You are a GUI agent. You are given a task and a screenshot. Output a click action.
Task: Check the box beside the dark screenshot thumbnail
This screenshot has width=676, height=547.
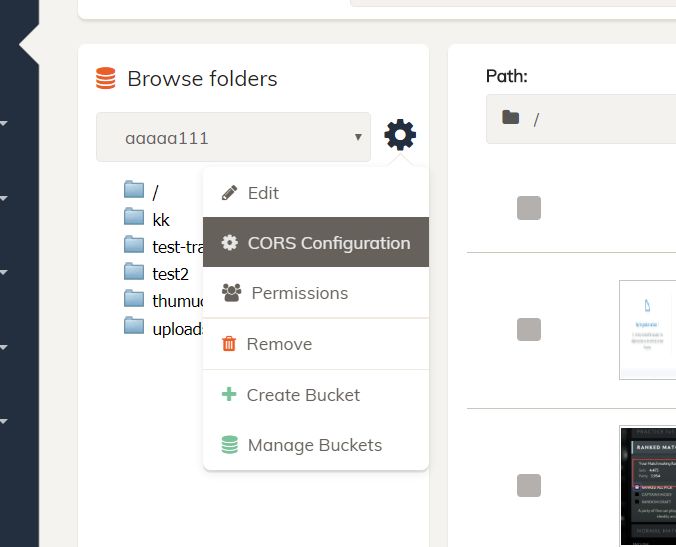(529, 485)
